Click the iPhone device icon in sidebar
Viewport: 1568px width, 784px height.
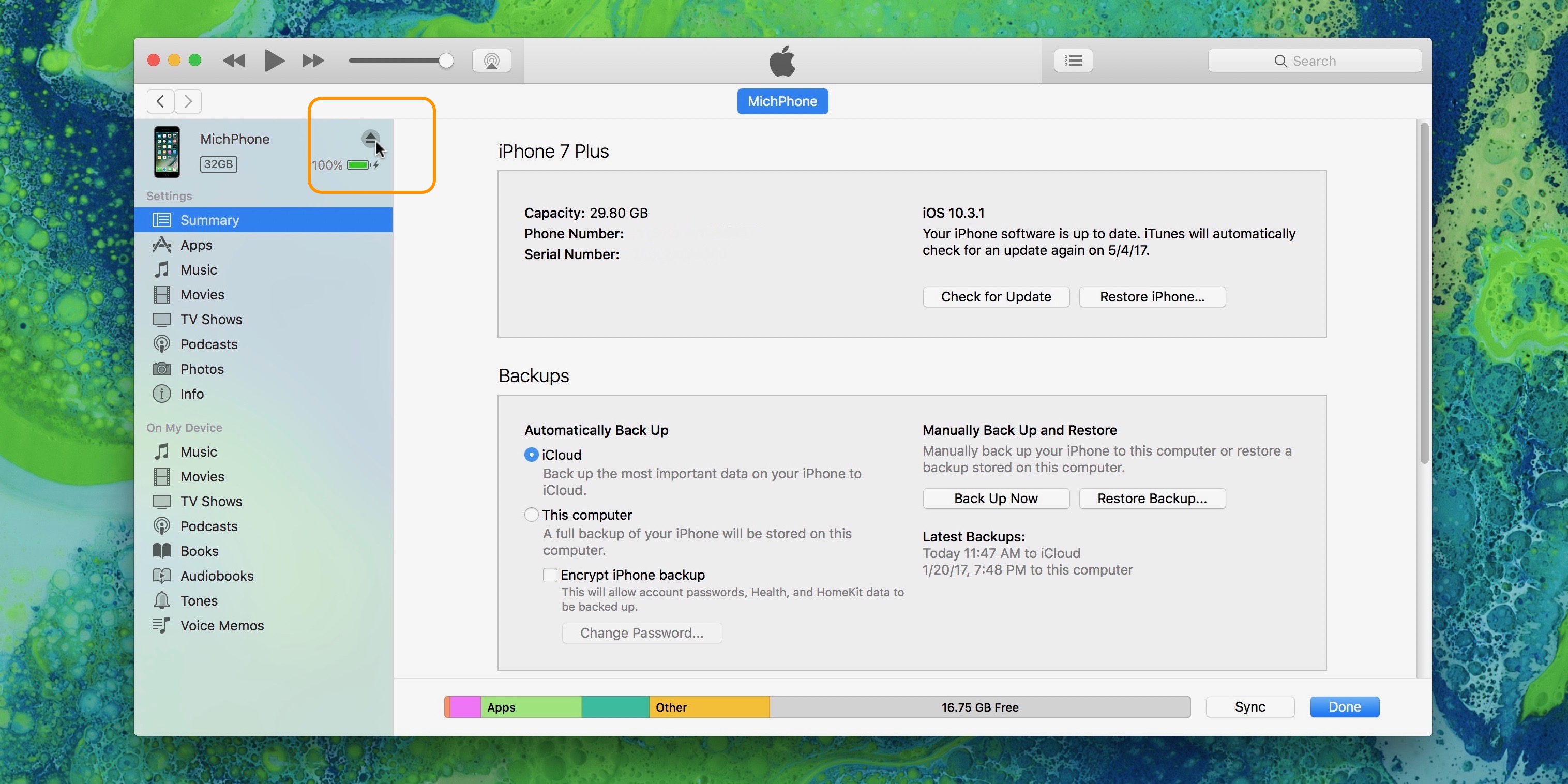click(x=165, y=150)
